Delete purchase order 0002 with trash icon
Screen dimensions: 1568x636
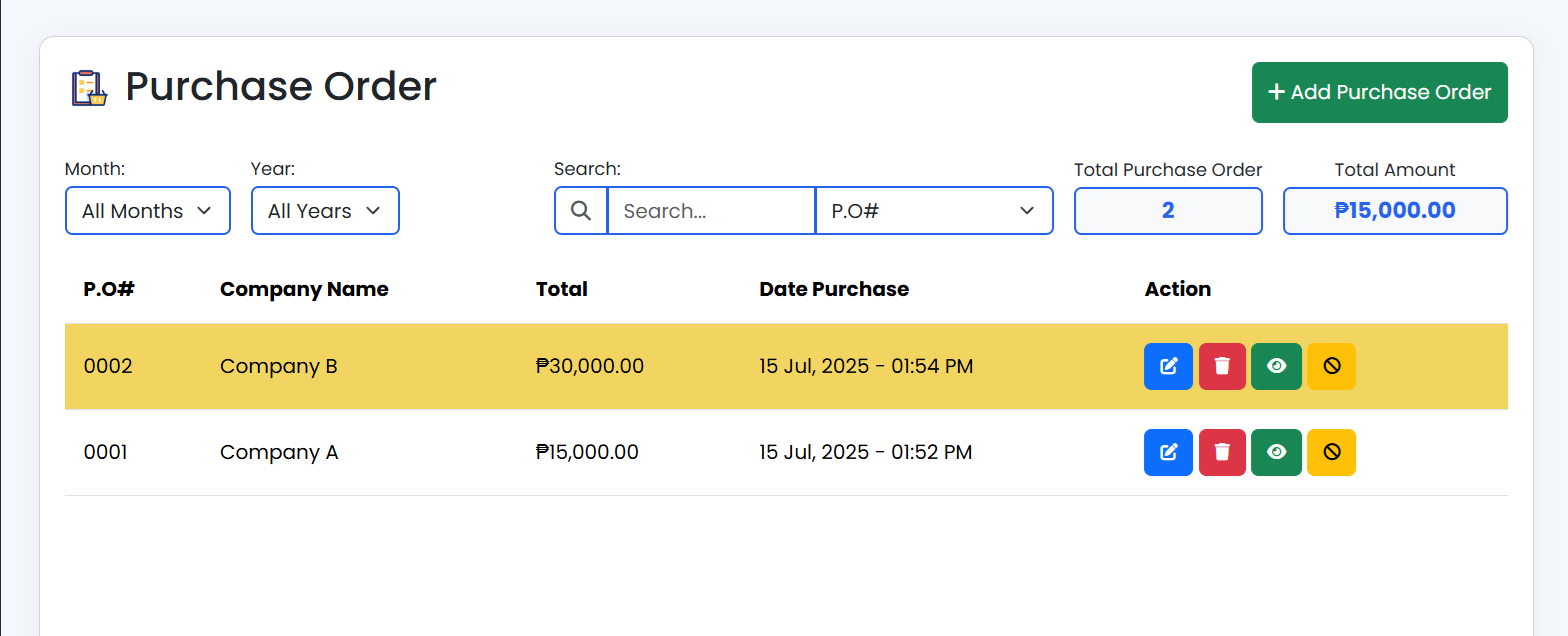[x=1222, y=366]
